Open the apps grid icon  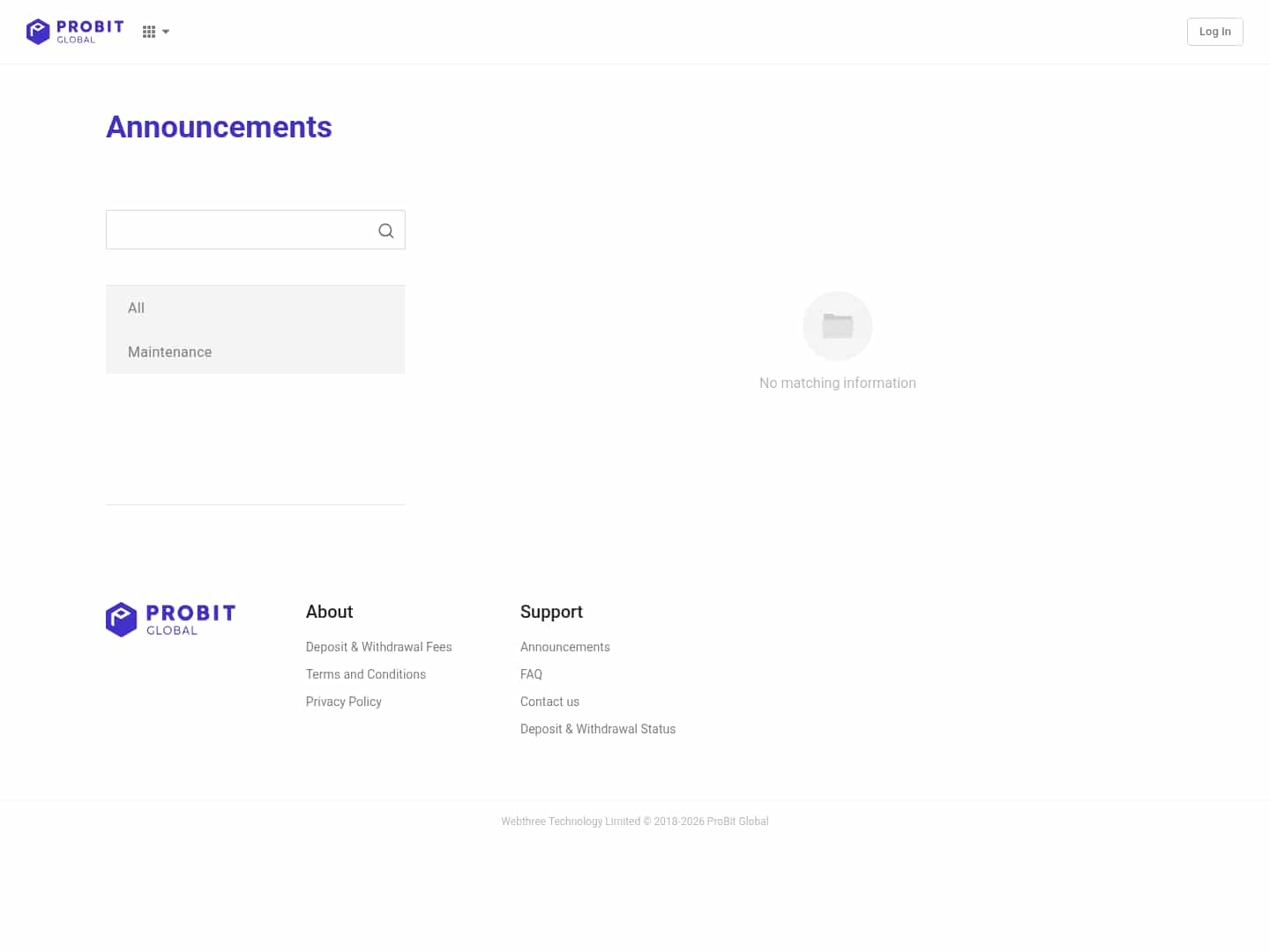click(148, 31)
